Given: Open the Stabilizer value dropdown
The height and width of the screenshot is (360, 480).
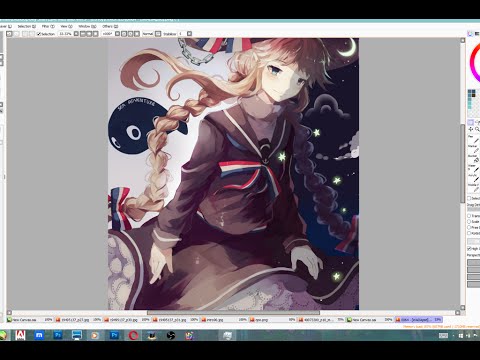Looking at the screenshot, I should click(189, 34).
